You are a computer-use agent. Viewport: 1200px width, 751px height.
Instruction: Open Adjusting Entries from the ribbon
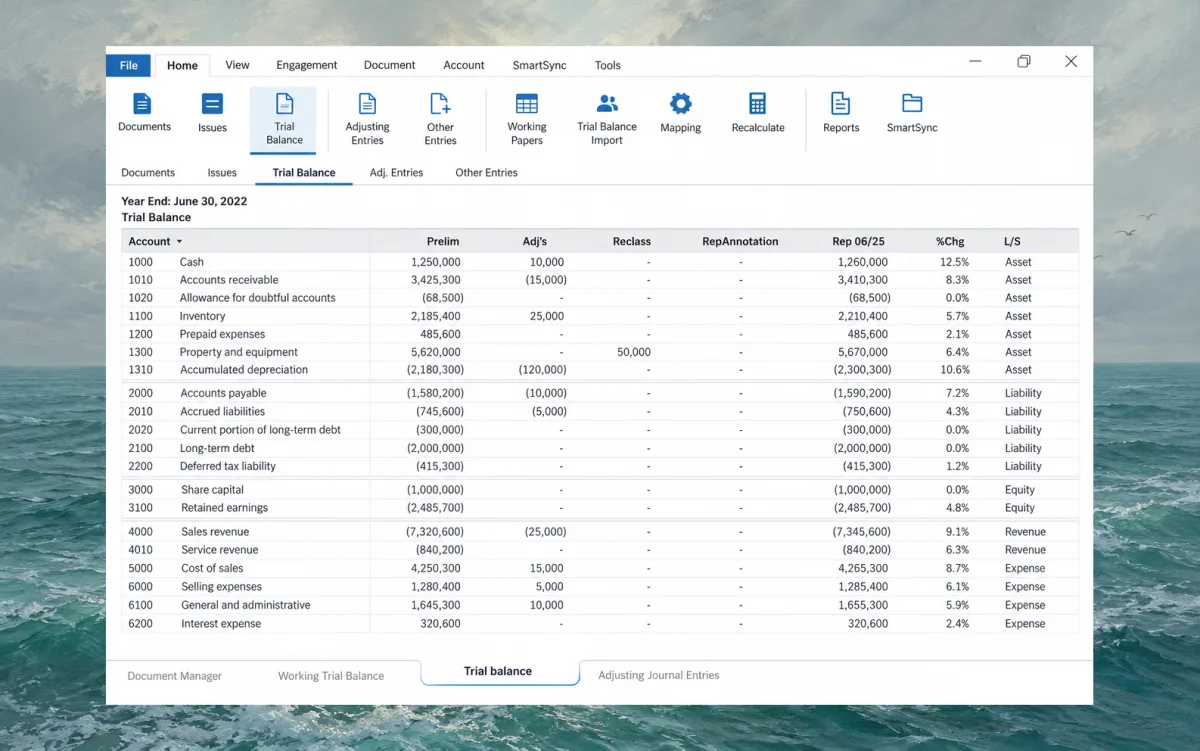(367, 120)
